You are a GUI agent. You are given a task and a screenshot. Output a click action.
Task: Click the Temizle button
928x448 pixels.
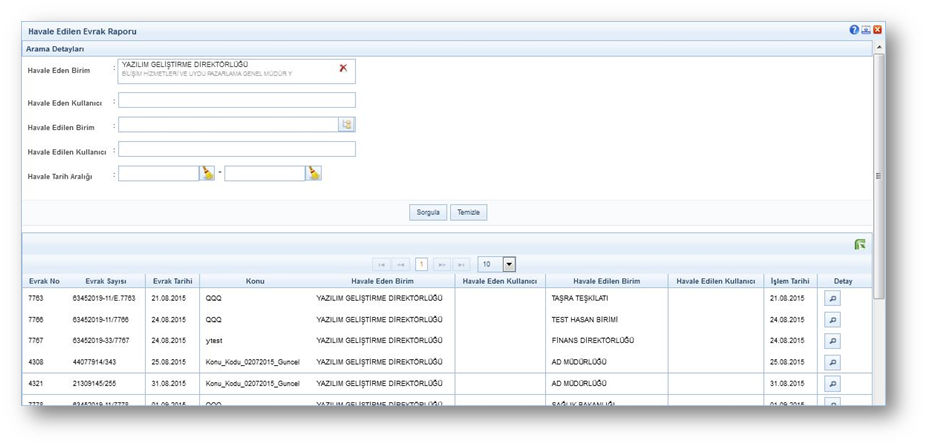[469, 212]
